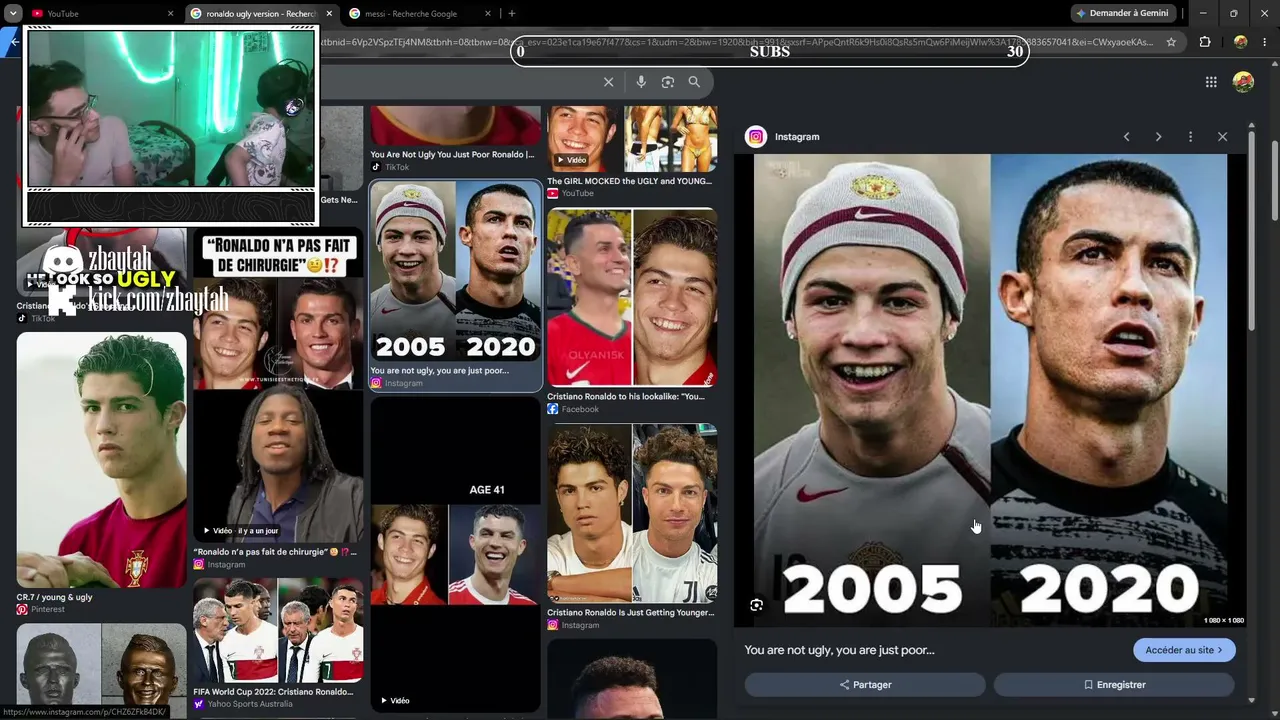
Task: Click the Demander à Gemini button
Action: [x=1122, y=13]
